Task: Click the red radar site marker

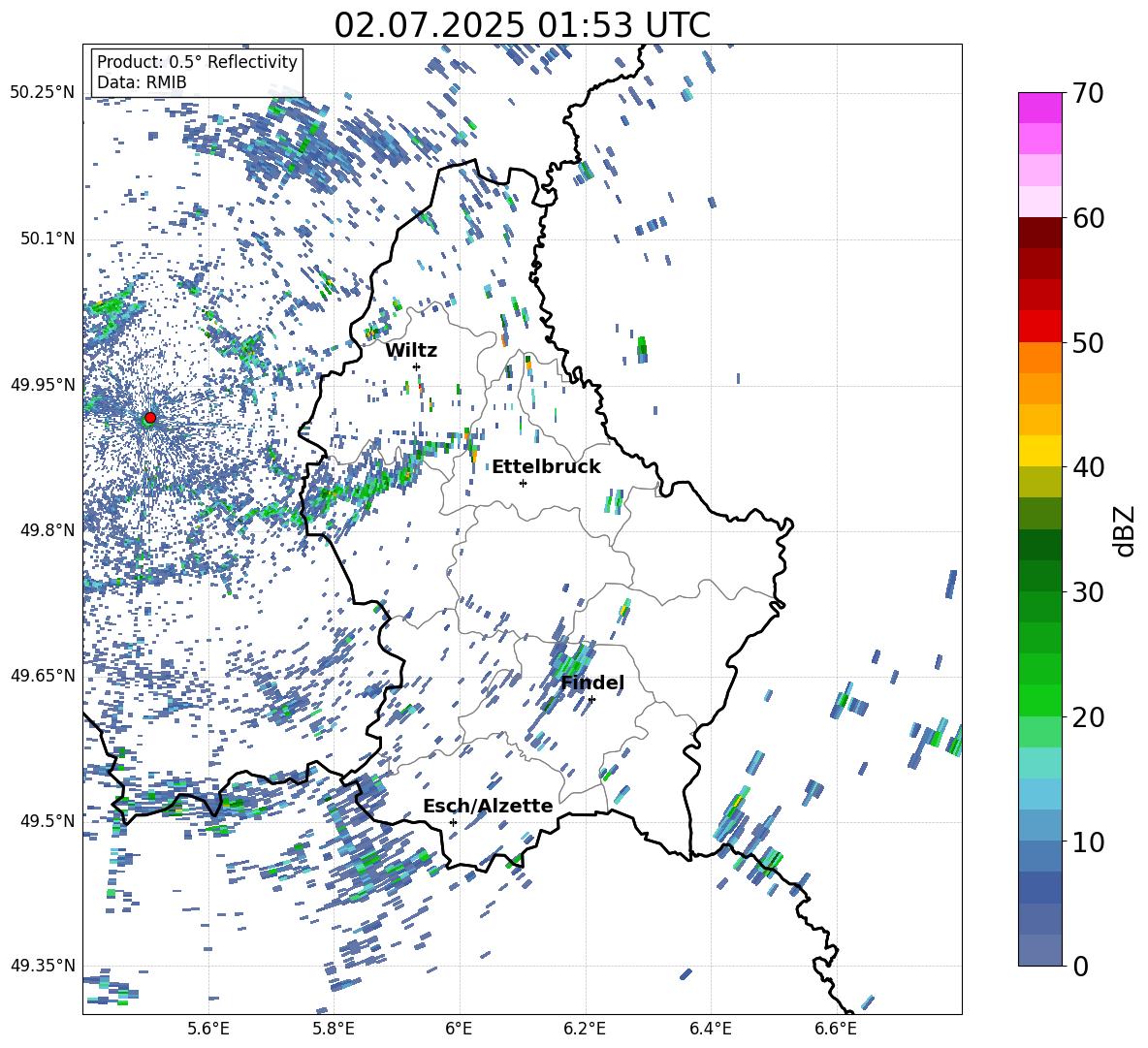Action: click(150, 418)
